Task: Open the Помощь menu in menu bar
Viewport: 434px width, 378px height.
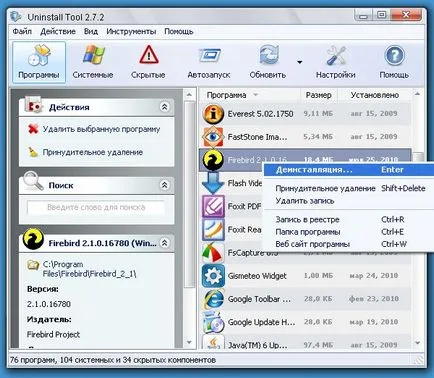Action: pyautogui.click(x=179, y=31)
